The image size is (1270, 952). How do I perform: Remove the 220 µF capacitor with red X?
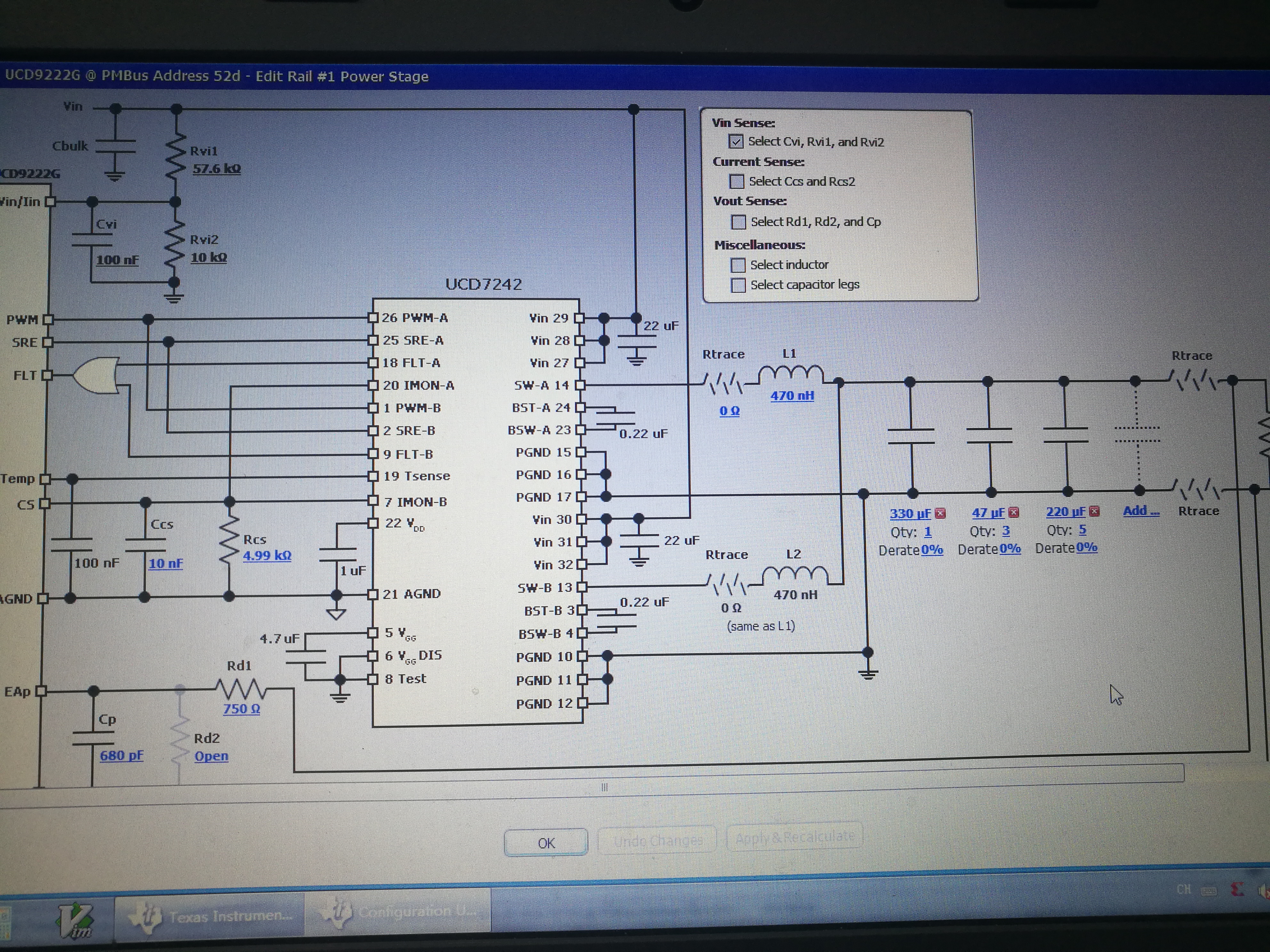tap(1094, 511)
